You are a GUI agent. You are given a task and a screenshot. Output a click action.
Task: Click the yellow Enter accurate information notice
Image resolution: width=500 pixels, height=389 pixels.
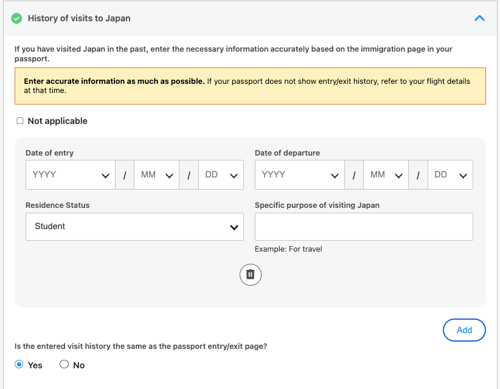click(x=250, y=86)
